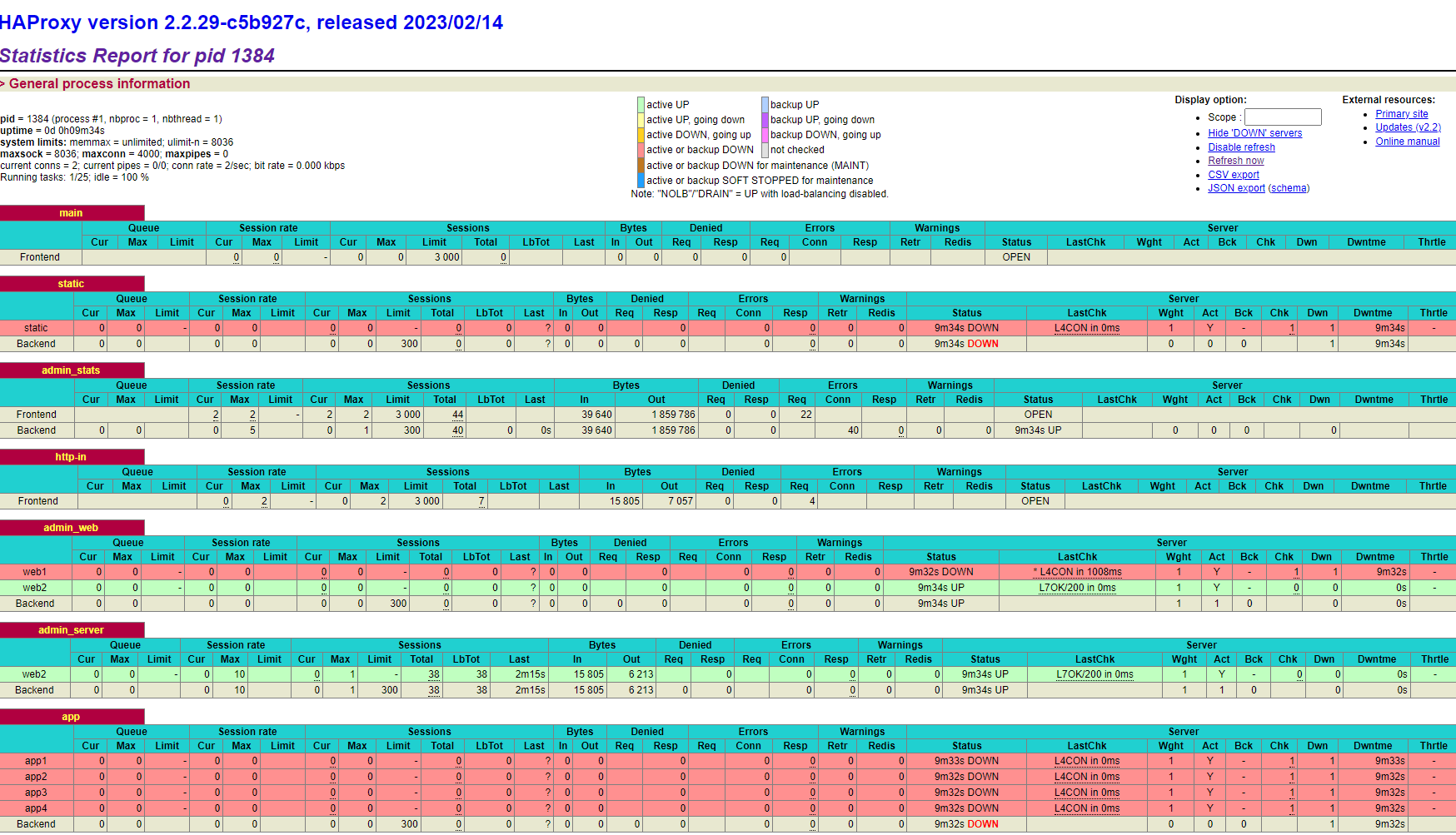Click 9m34s DOWN status of static server
Viewport: 1456px width, 835px height.
click(x=966, y=328)
